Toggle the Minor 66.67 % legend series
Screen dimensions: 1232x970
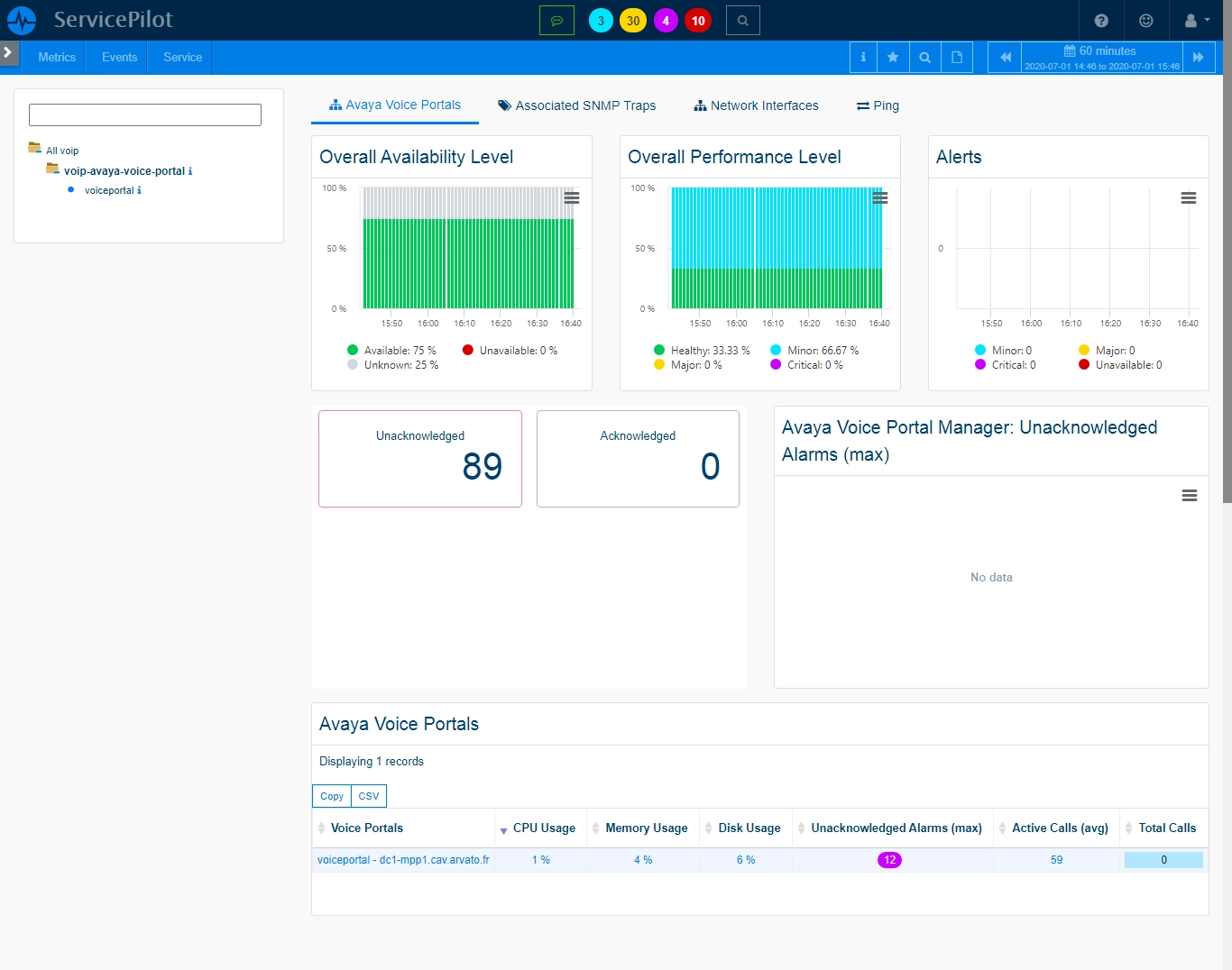[814, 351]
